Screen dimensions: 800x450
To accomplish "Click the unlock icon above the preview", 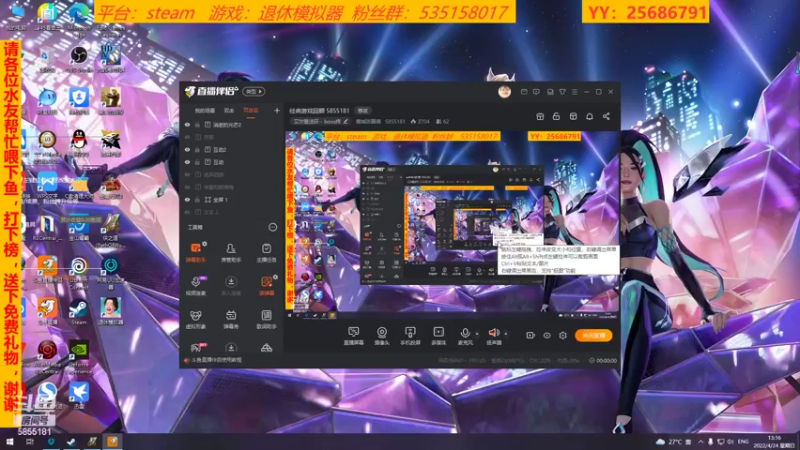I will (556, 116).
